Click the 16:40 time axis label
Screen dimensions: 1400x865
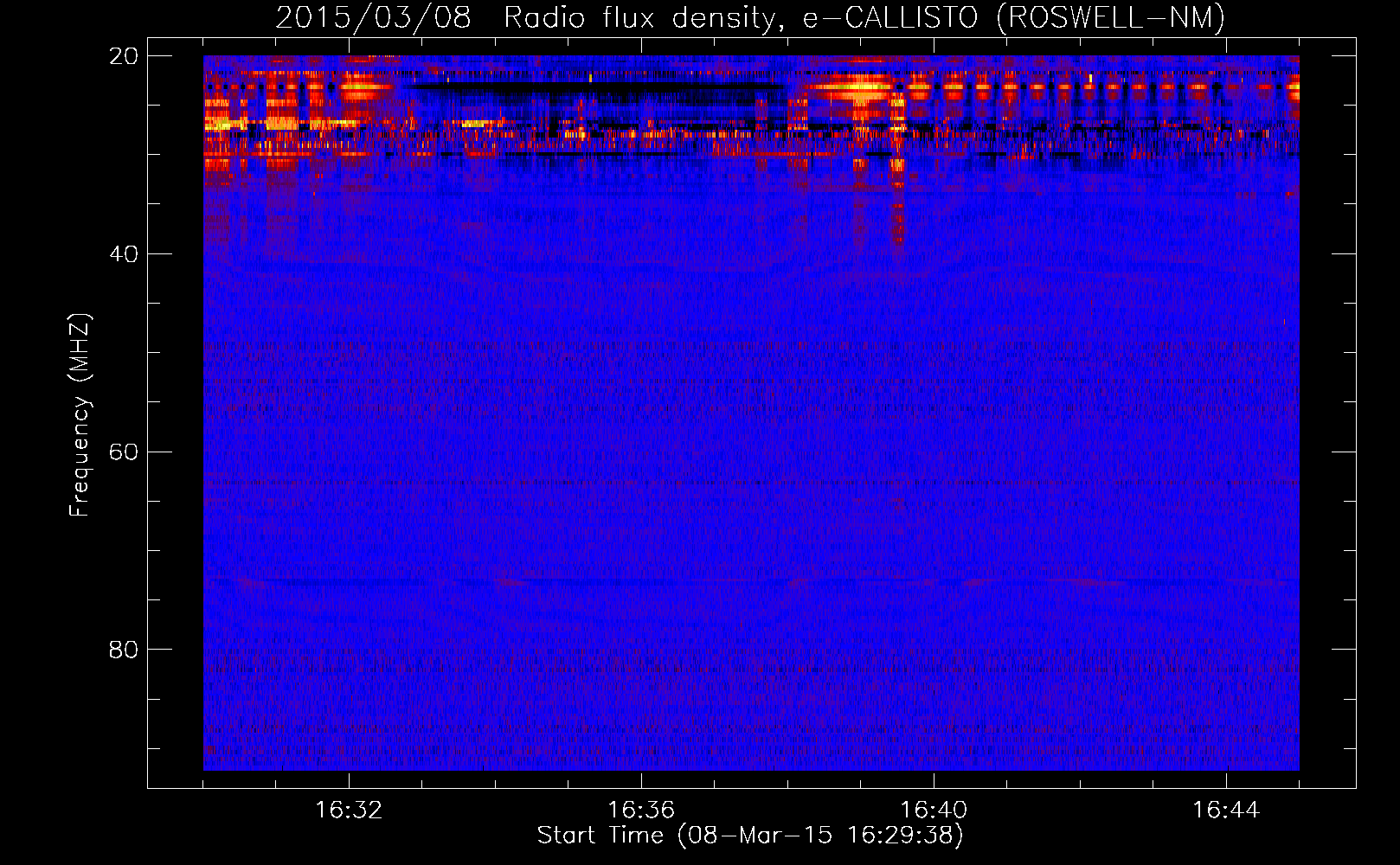click(x=934, y=811)
